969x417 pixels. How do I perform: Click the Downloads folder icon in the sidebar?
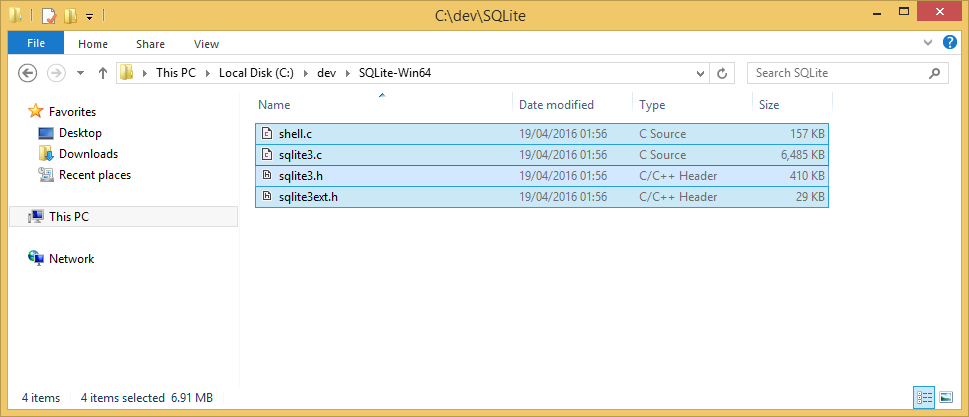click(x=46, y=154)
